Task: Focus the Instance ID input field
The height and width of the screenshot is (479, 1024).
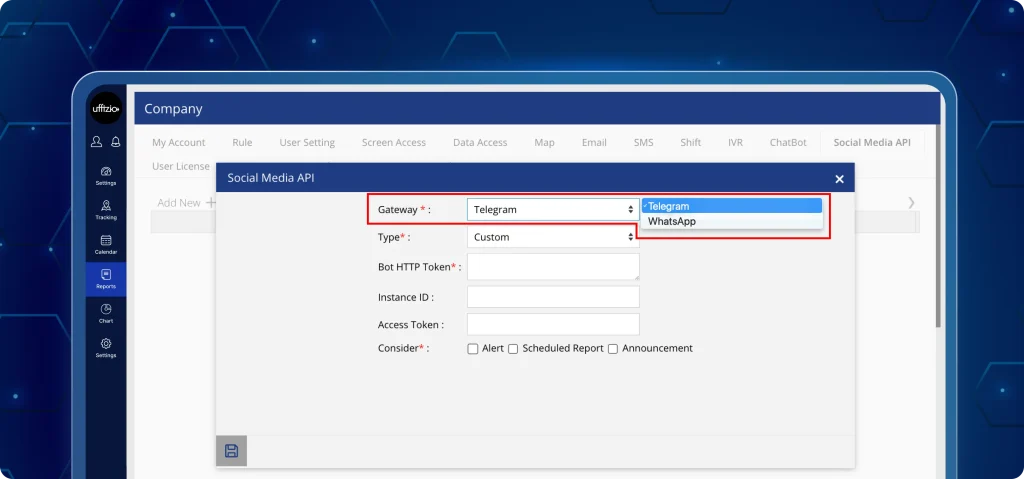Action: [553, 297]
